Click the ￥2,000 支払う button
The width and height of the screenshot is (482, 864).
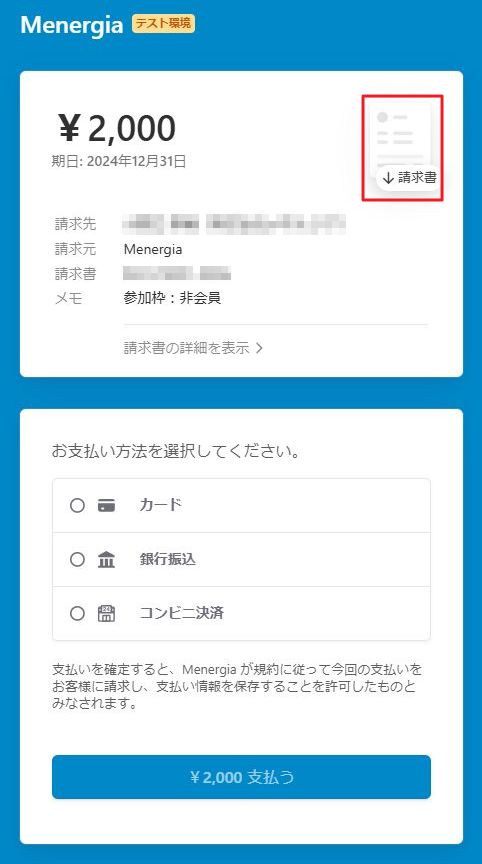(241, 777)
